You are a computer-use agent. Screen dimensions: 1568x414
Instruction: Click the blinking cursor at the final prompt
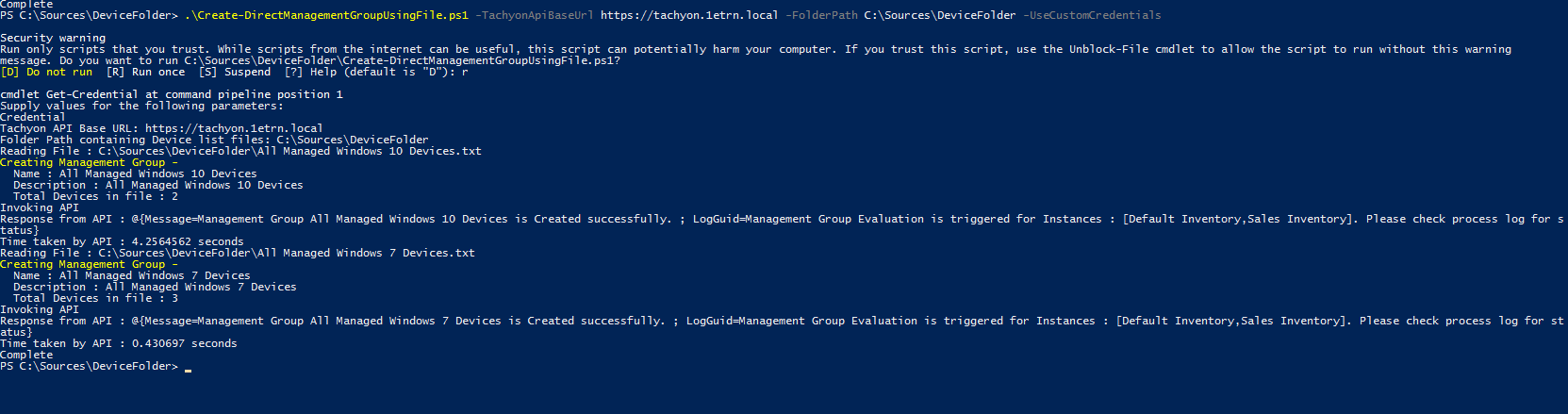pos(189,368)
